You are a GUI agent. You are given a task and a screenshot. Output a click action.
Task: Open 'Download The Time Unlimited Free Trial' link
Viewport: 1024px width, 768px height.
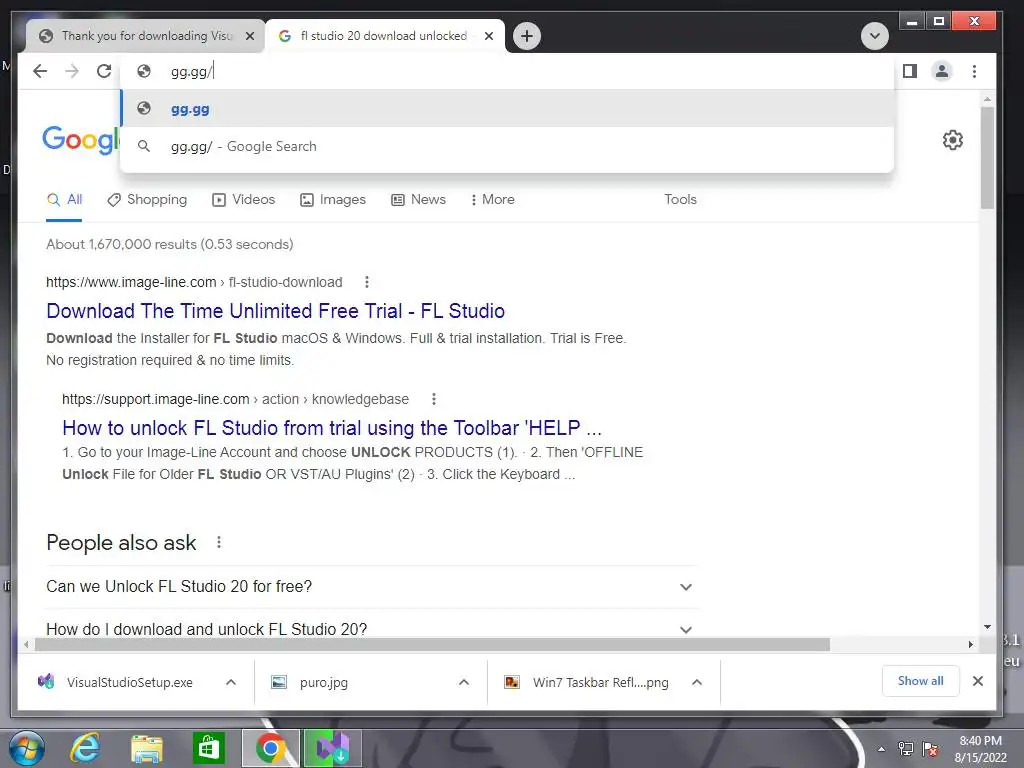pos(276,311)
